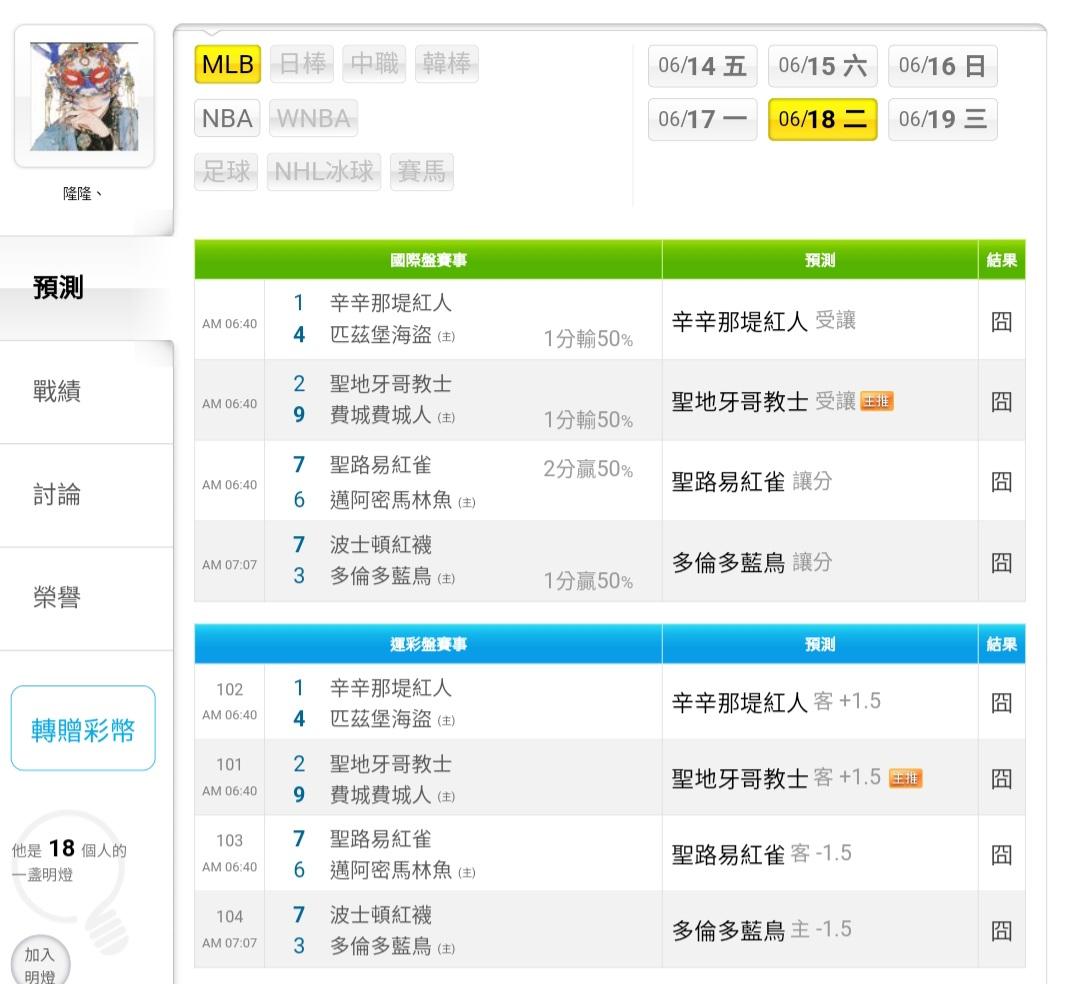The width and height of the screenshot is (1080, 984).
Task: Open the 討論 sidebar section
Action: pos(86,495)
